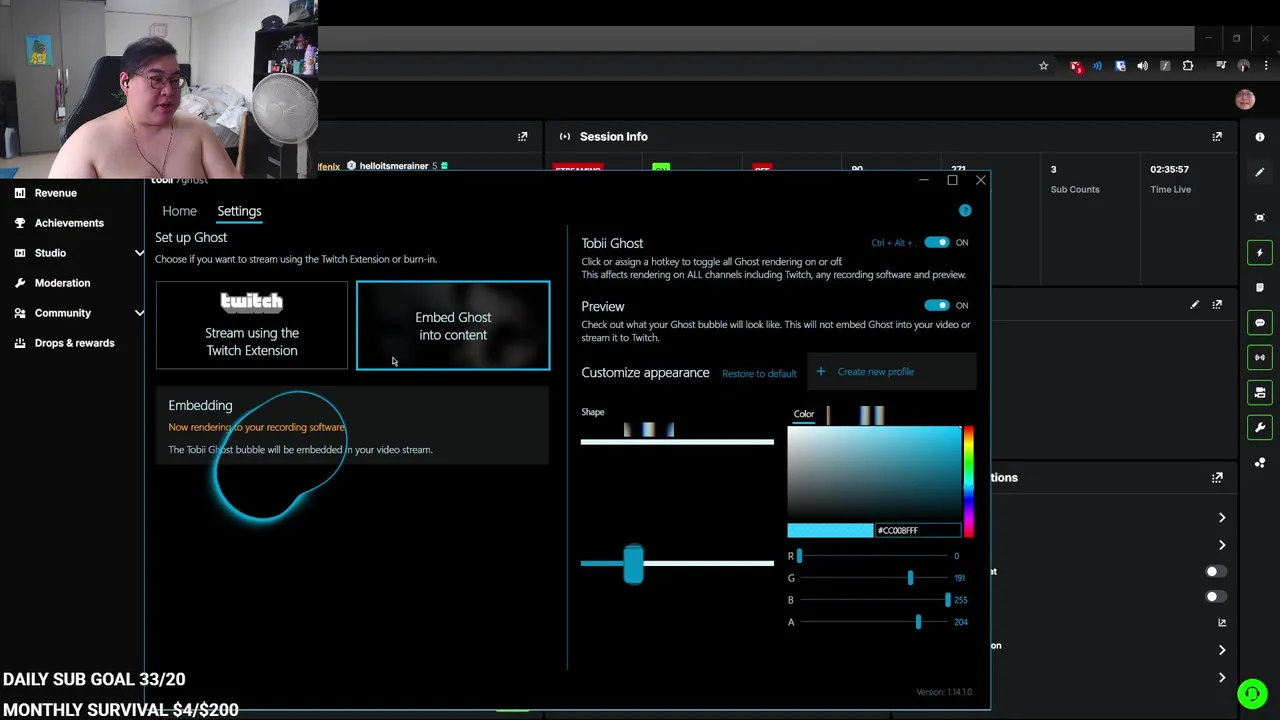The height and width of the screenshot is (720, 1280).
Task: Open the Tobii Ghost help question-mark icon
Action: tap(965, 210)
